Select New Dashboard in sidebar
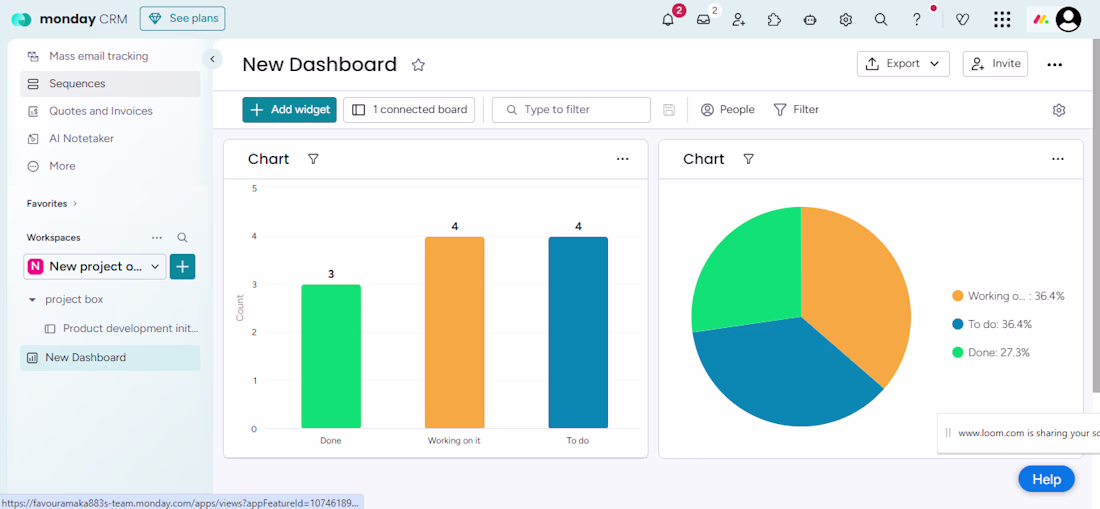Screen dimensions: 1100x509 pos(110,358)
